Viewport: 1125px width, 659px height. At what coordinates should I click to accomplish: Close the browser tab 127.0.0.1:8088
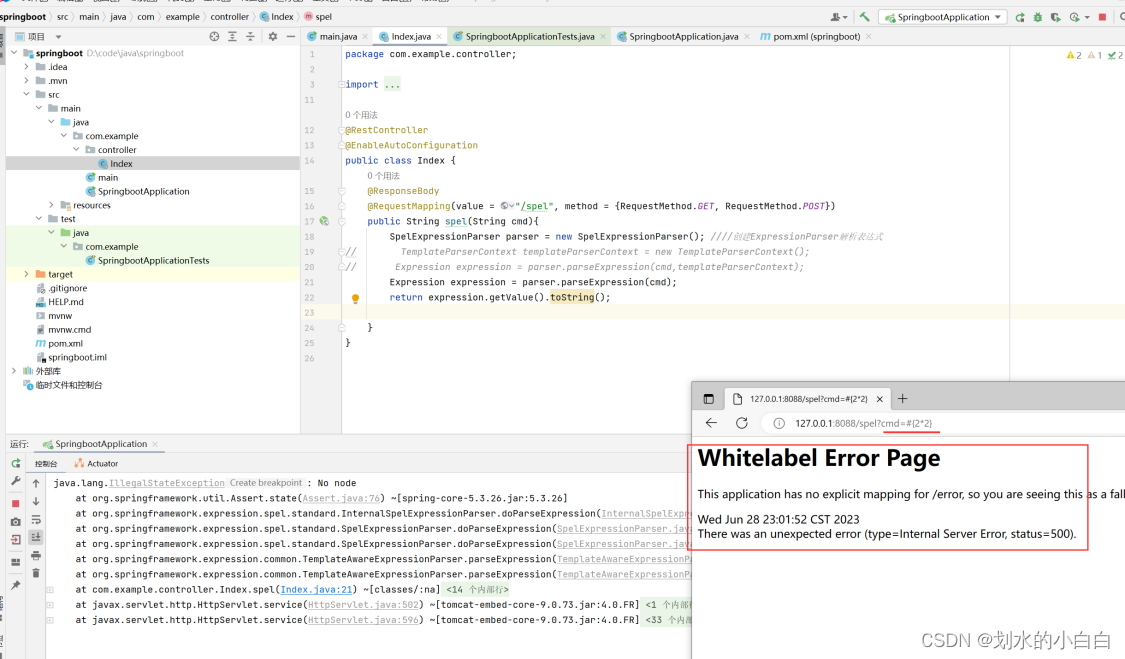click(880, 398)
